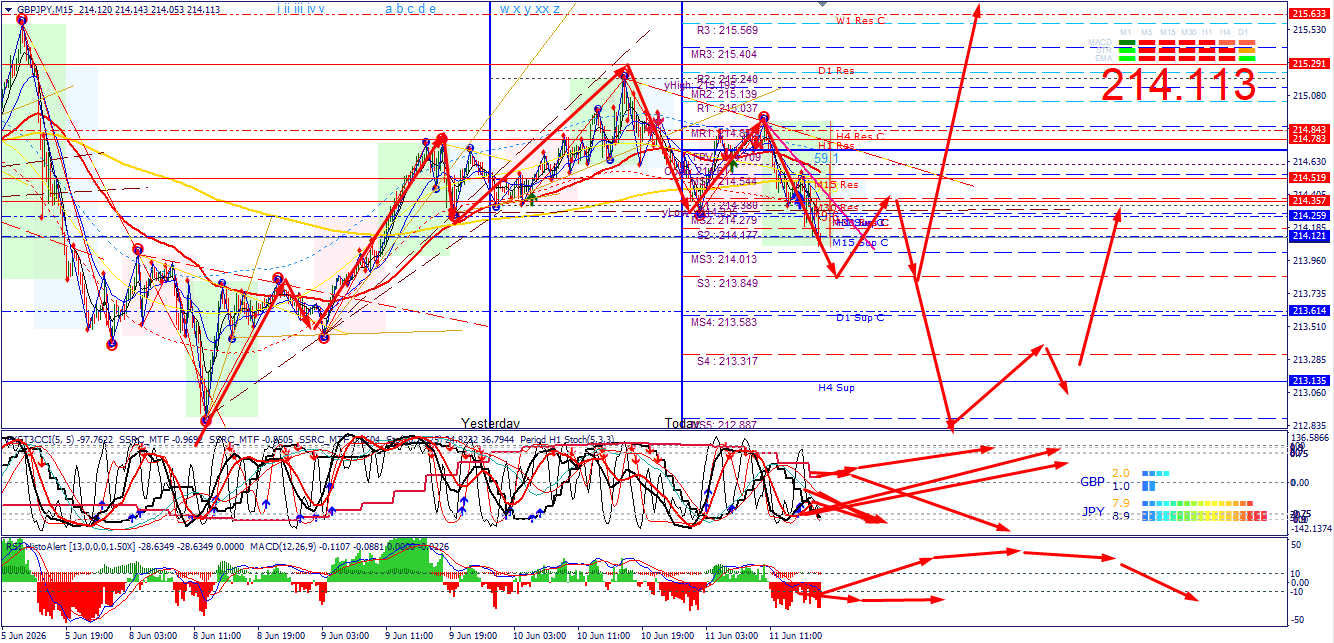
Task: Select the 'w x y xx z' wave label
Action: (x=530, y=9)
